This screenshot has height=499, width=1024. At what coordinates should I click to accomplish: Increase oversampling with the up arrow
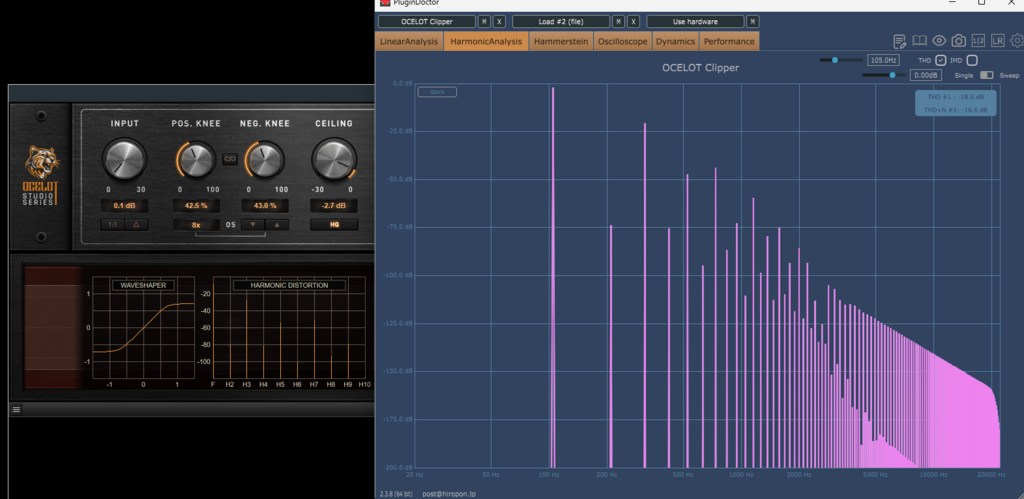(277, 225)
